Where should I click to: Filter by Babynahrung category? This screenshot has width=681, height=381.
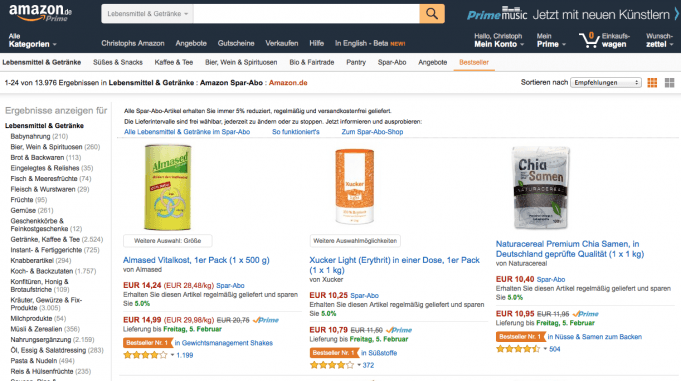[x=30, y=136]
